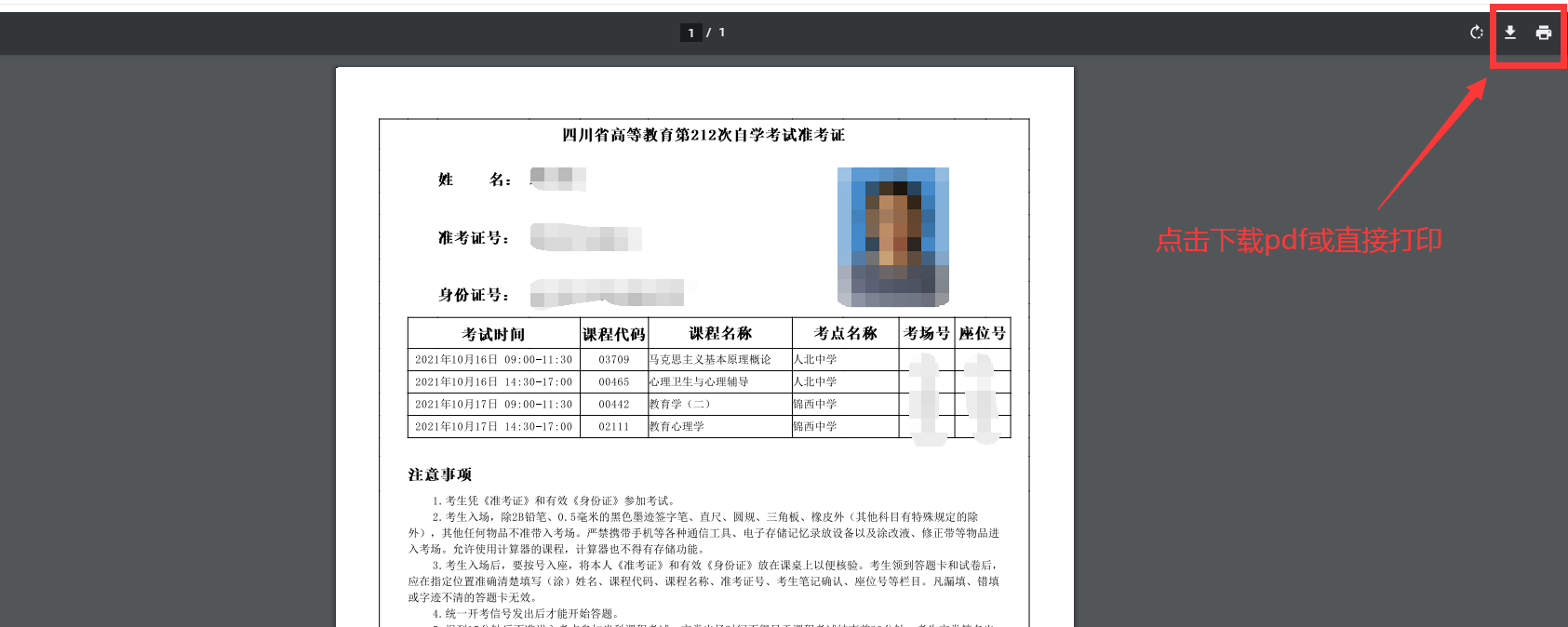Click the total page count after the slash

(x=722, y=33)
